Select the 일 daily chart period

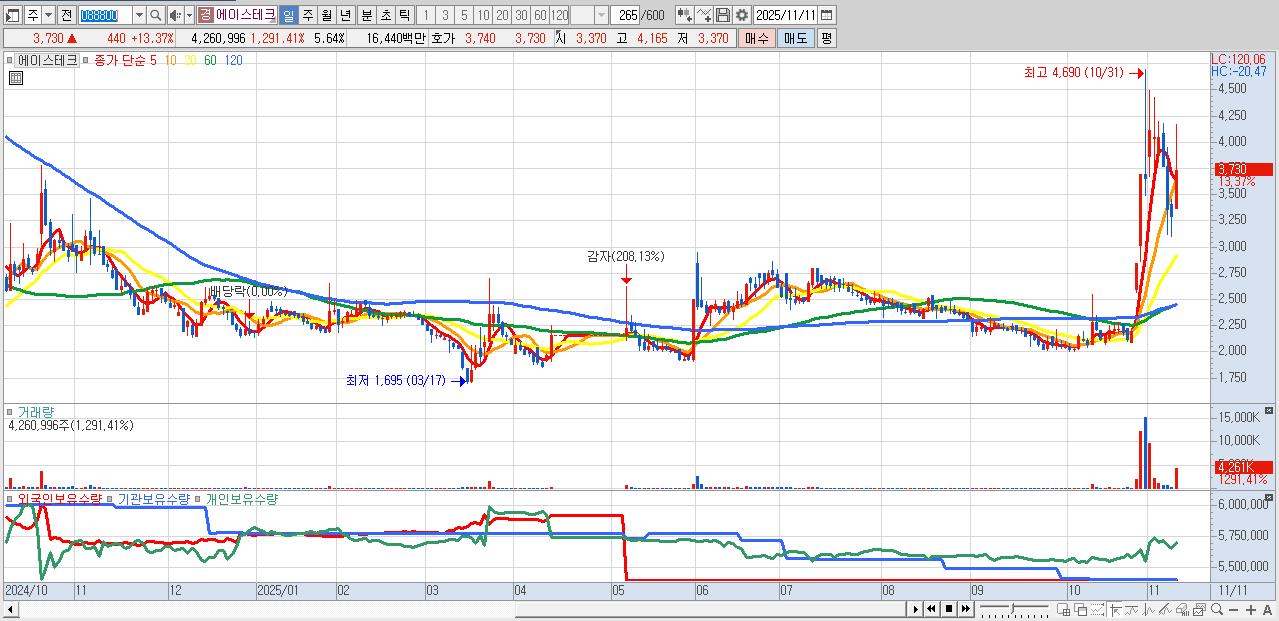click(288, 15)
